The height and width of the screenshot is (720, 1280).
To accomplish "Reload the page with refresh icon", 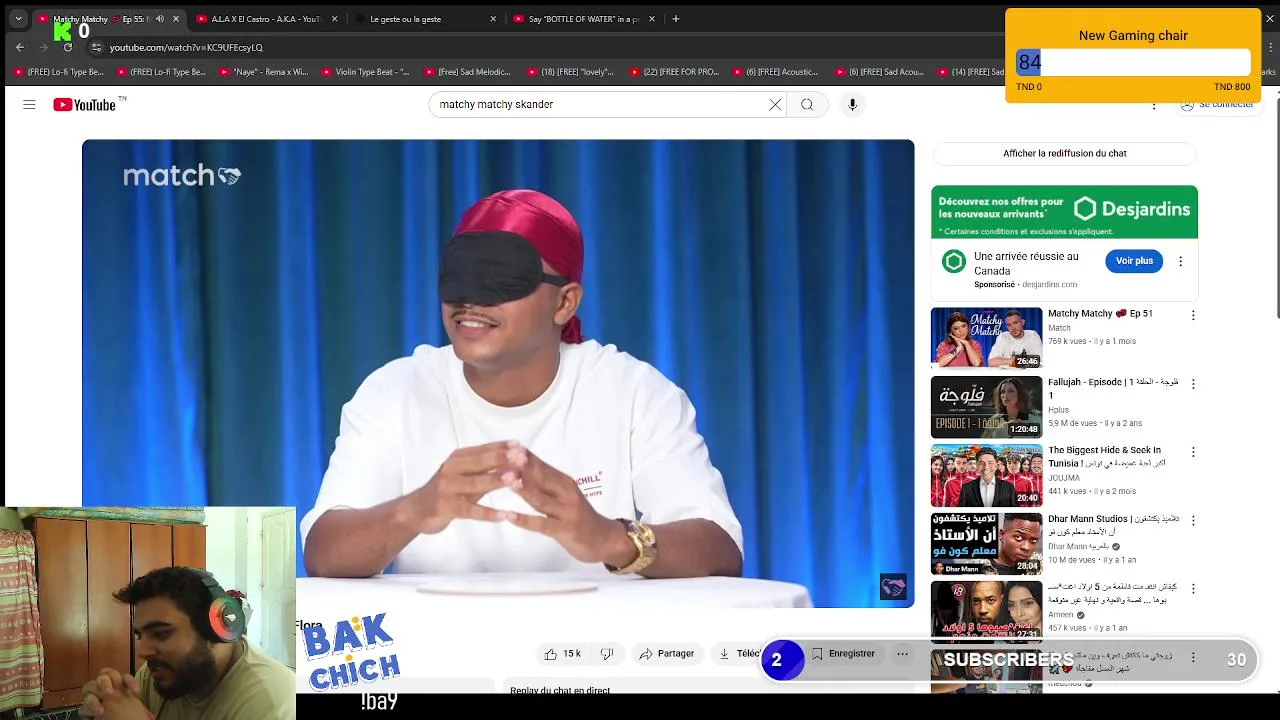I will [68, 47].
